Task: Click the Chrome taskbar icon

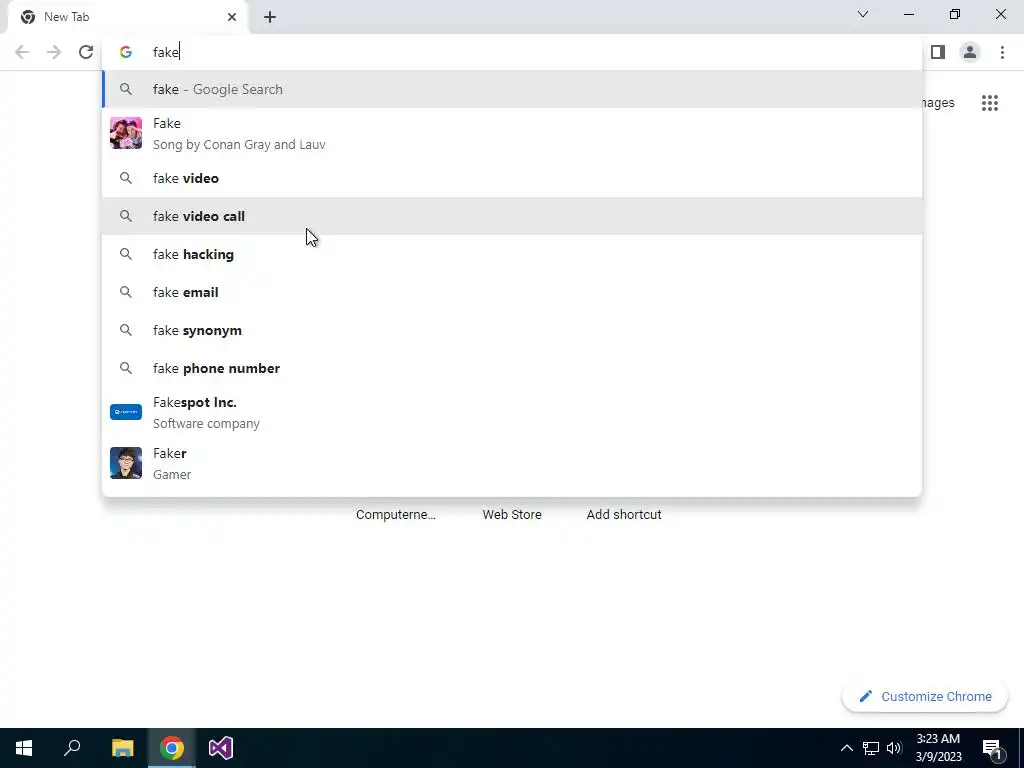Action: (172, 748)
